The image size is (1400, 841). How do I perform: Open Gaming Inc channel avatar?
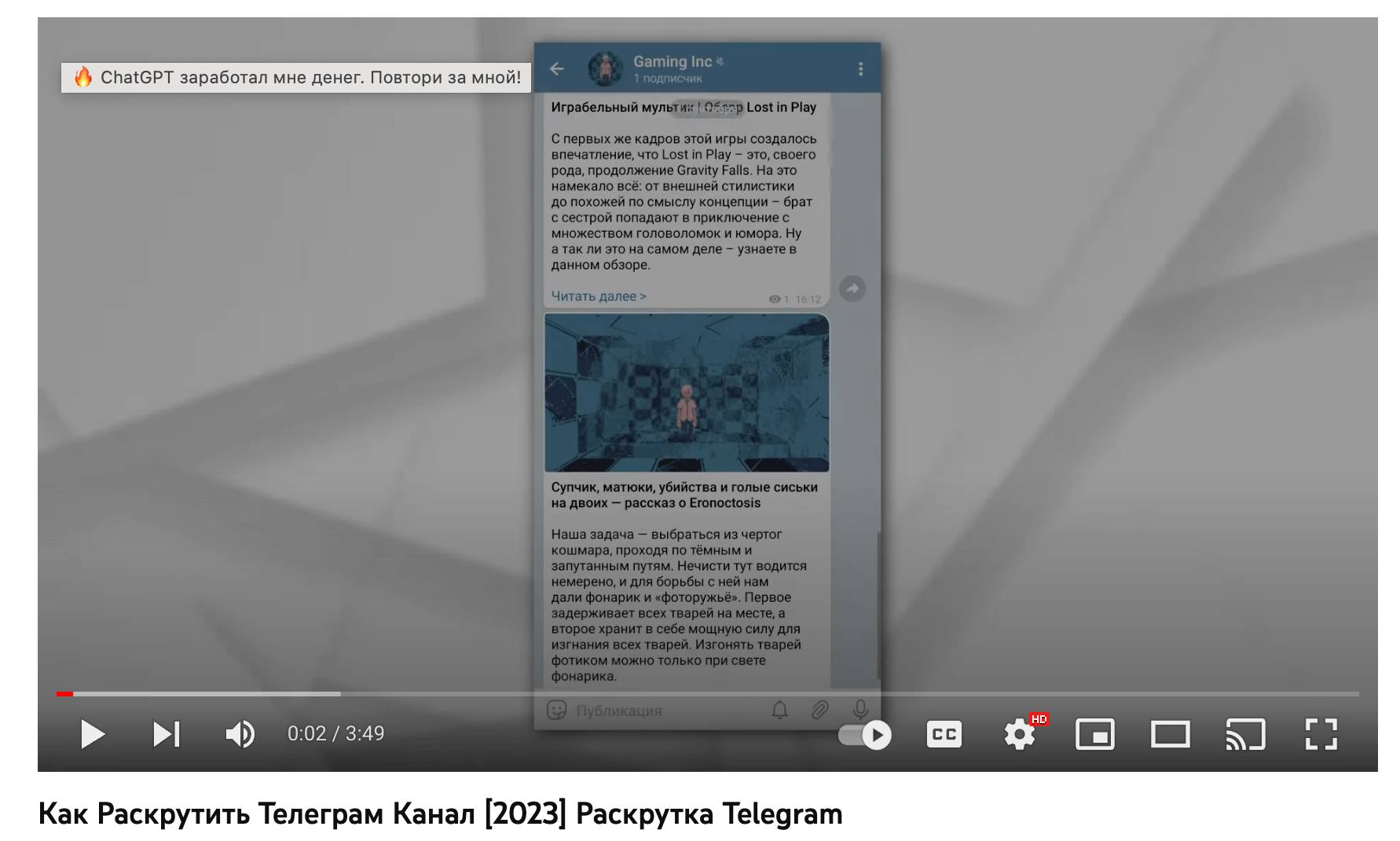click(x=606, y=69)
